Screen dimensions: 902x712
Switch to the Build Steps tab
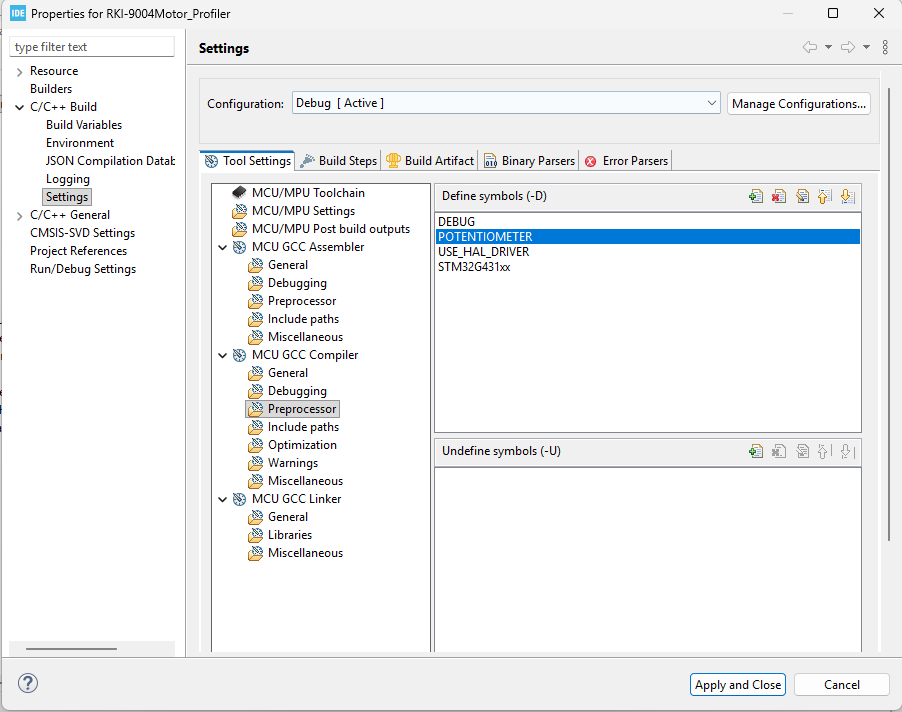pyautogui.click(x=338, y=161)
